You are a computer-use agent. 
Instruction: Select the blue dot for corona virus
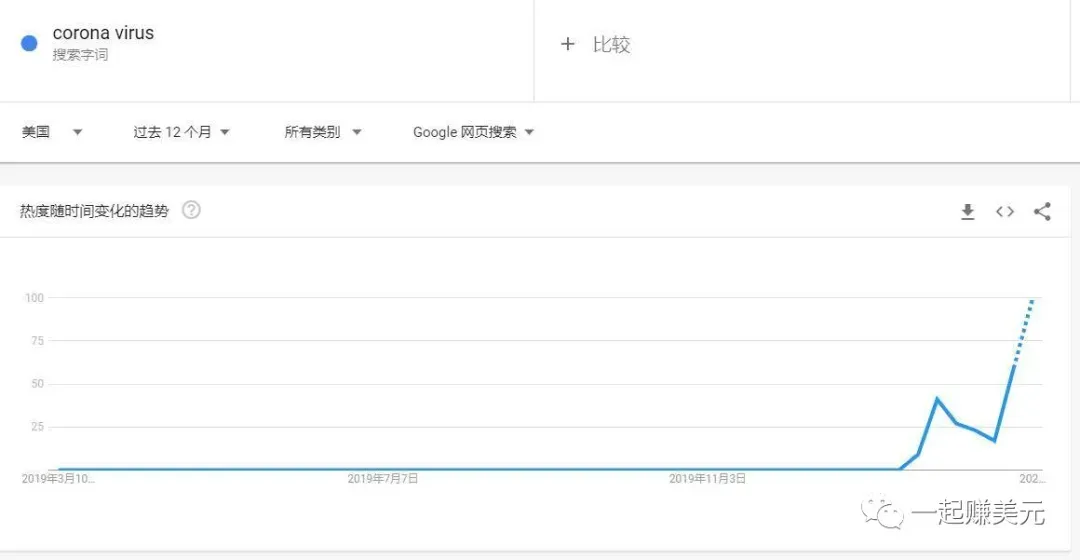pos(29,43)
